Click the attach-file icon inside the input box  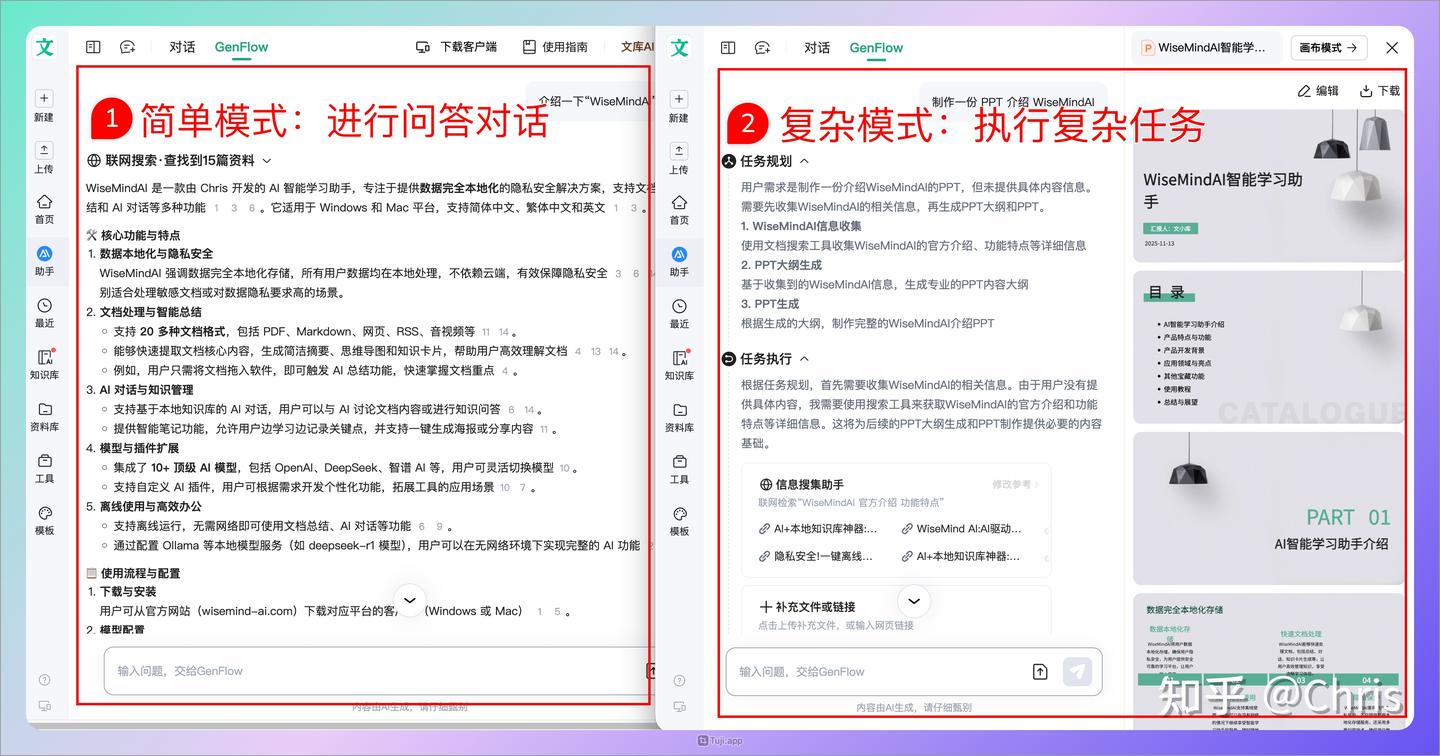coord(1040,672)
